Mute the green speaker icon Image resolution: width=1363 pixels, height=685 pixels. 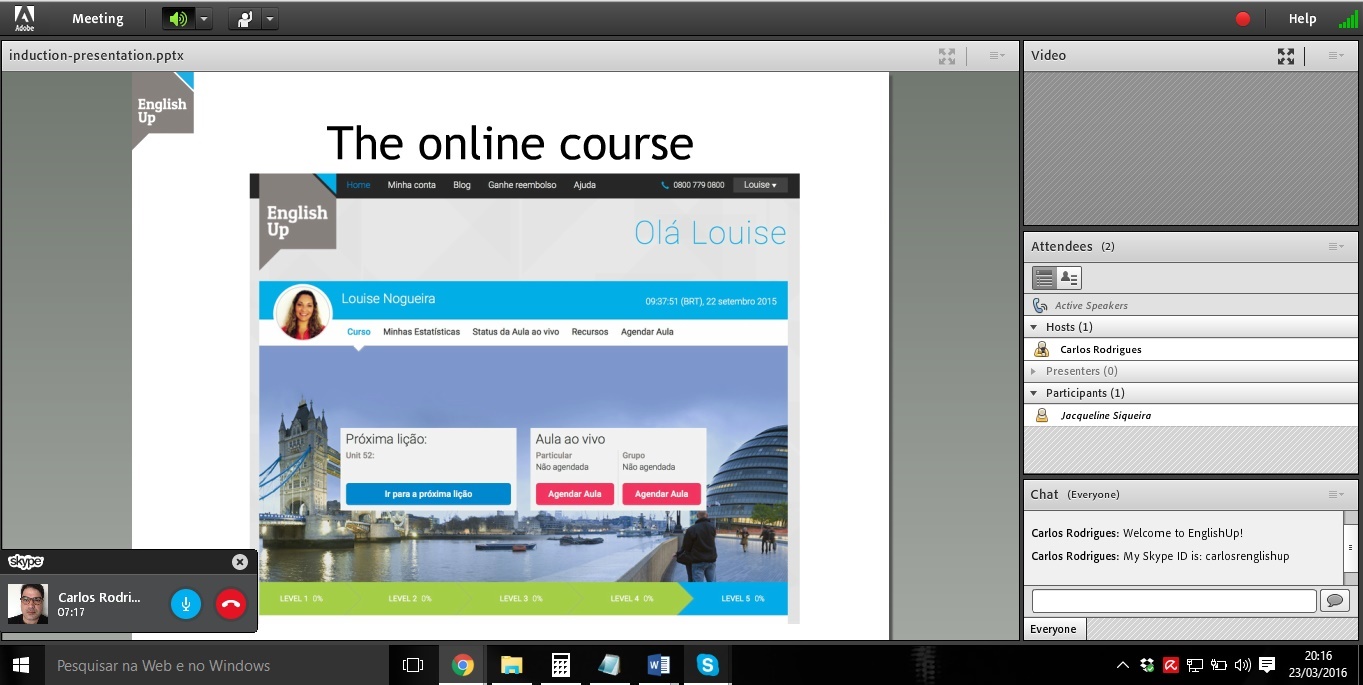coord(178,19)
